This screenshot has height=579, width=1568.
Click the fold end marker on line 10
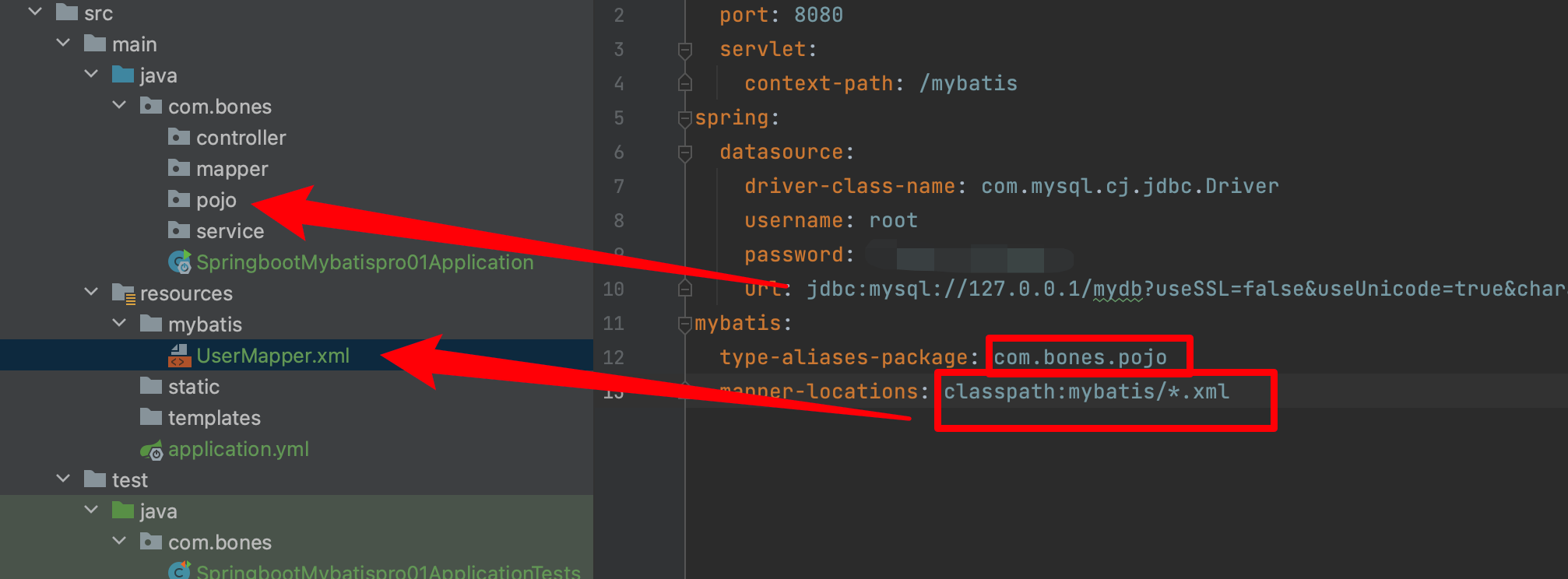point(685,288)
